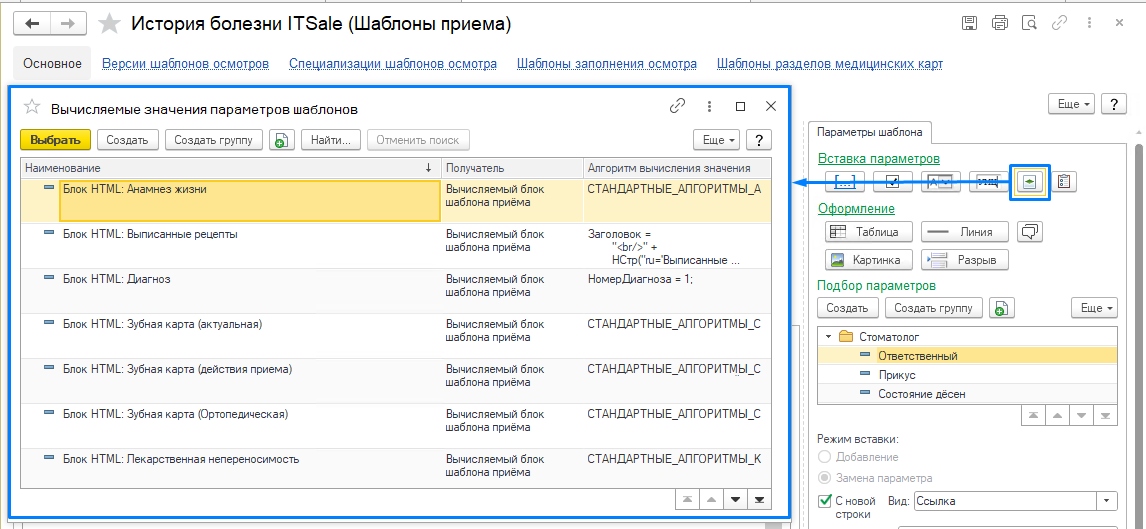Image resolution: width=1146 pixels, height=529 pixels.
Task: Open three-dot menu of computed values dialog
Action: [709, 107]
